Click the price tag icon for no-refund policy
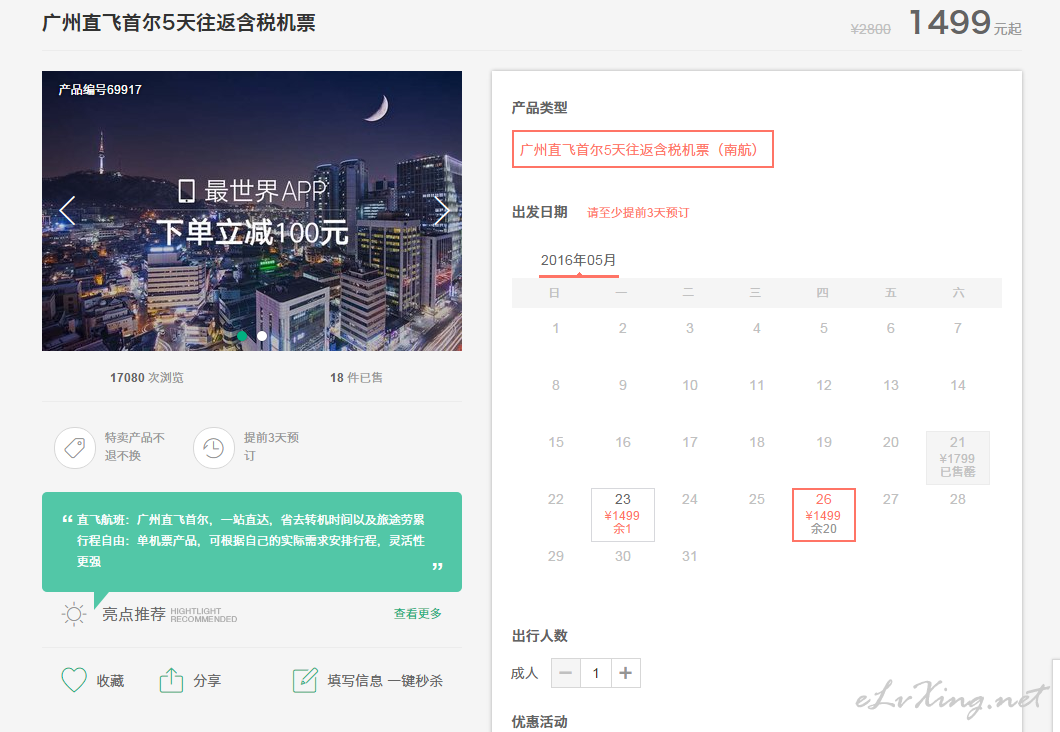The height and width of the screenshot is (732, 1060). point(74,447)
